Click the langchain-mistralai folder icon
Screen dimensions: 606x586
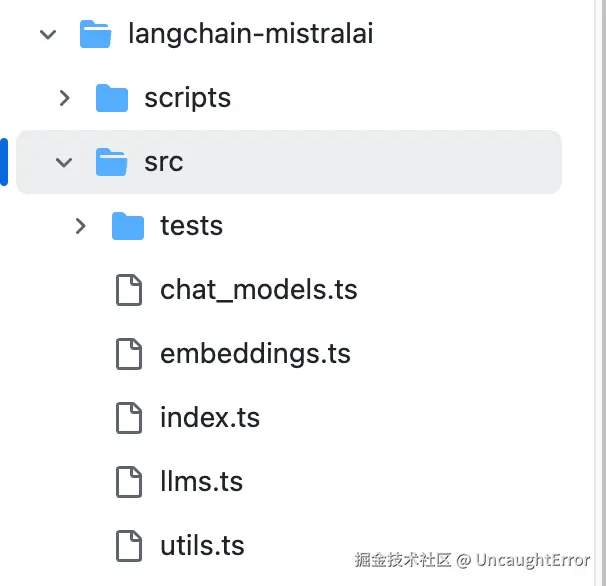95,34
